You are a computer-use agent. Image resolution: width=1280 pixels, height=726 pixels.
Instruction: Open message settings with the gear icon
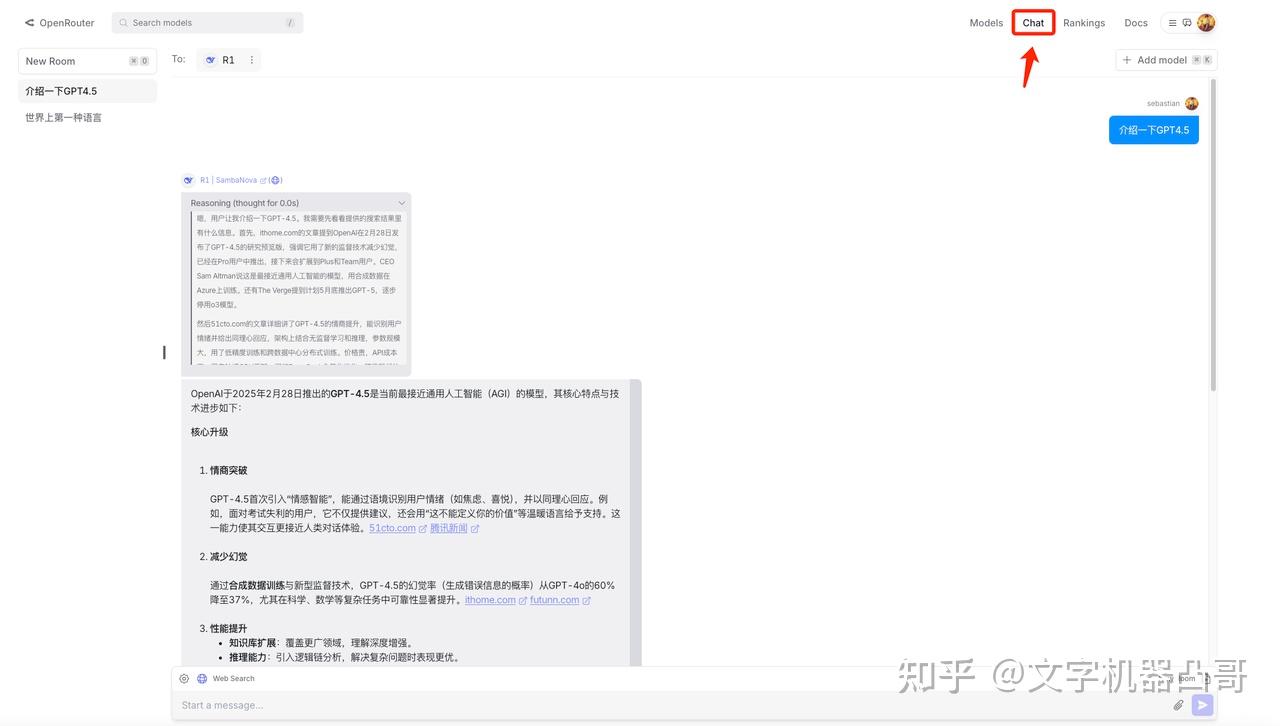coord(183,677)
